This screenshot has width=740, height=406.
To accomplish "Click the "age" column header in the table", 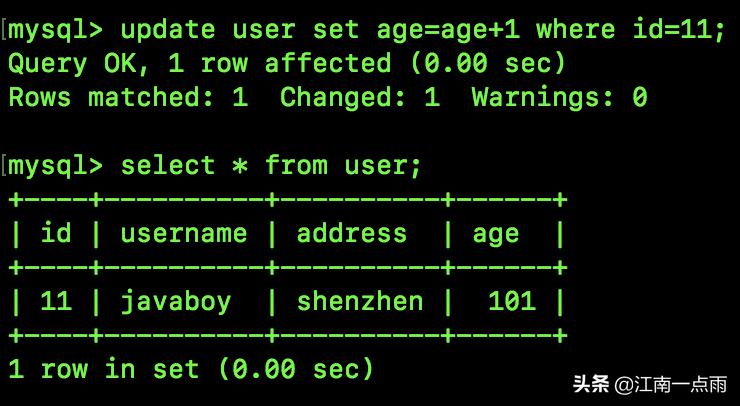I will point(496,234).
